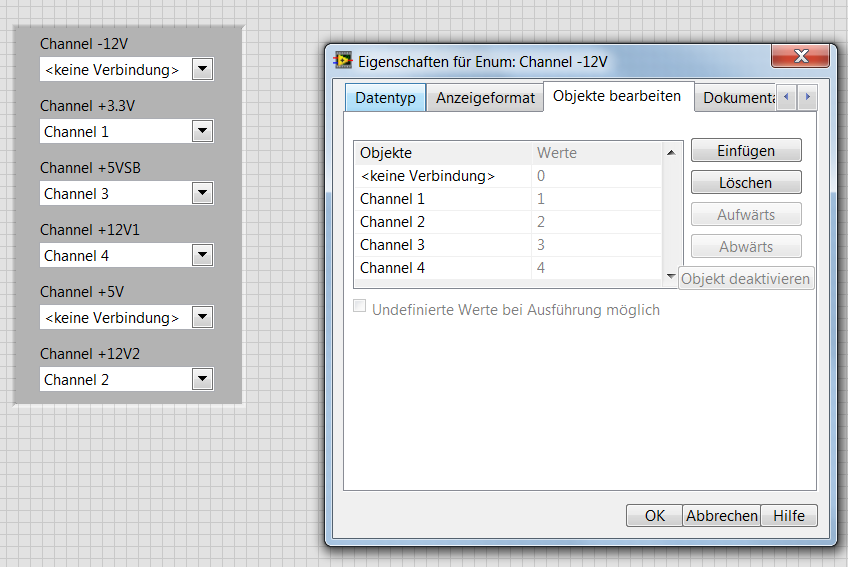Close the Eigenschaften dialog window
Screen dimensions: 848x567
800,56
